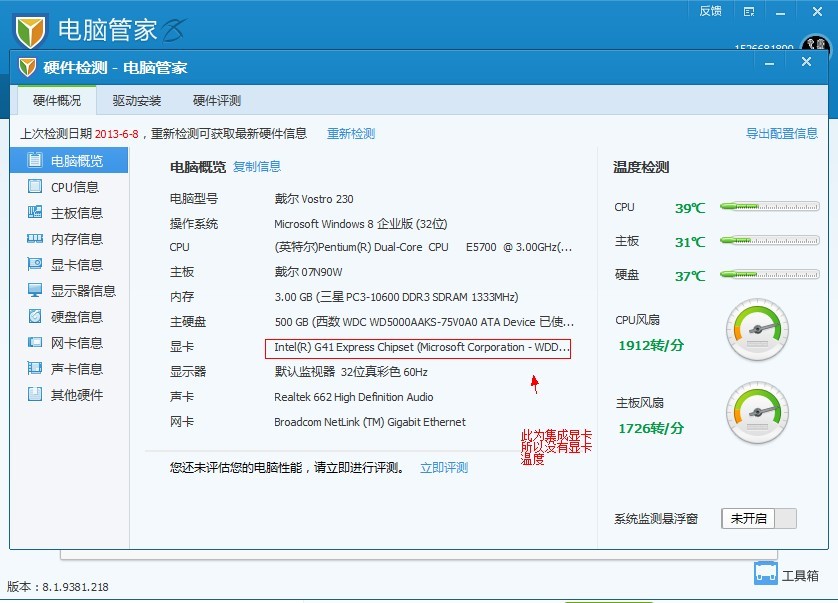Click the 戴尔 Vostro 230 model text

click(314, 199)
